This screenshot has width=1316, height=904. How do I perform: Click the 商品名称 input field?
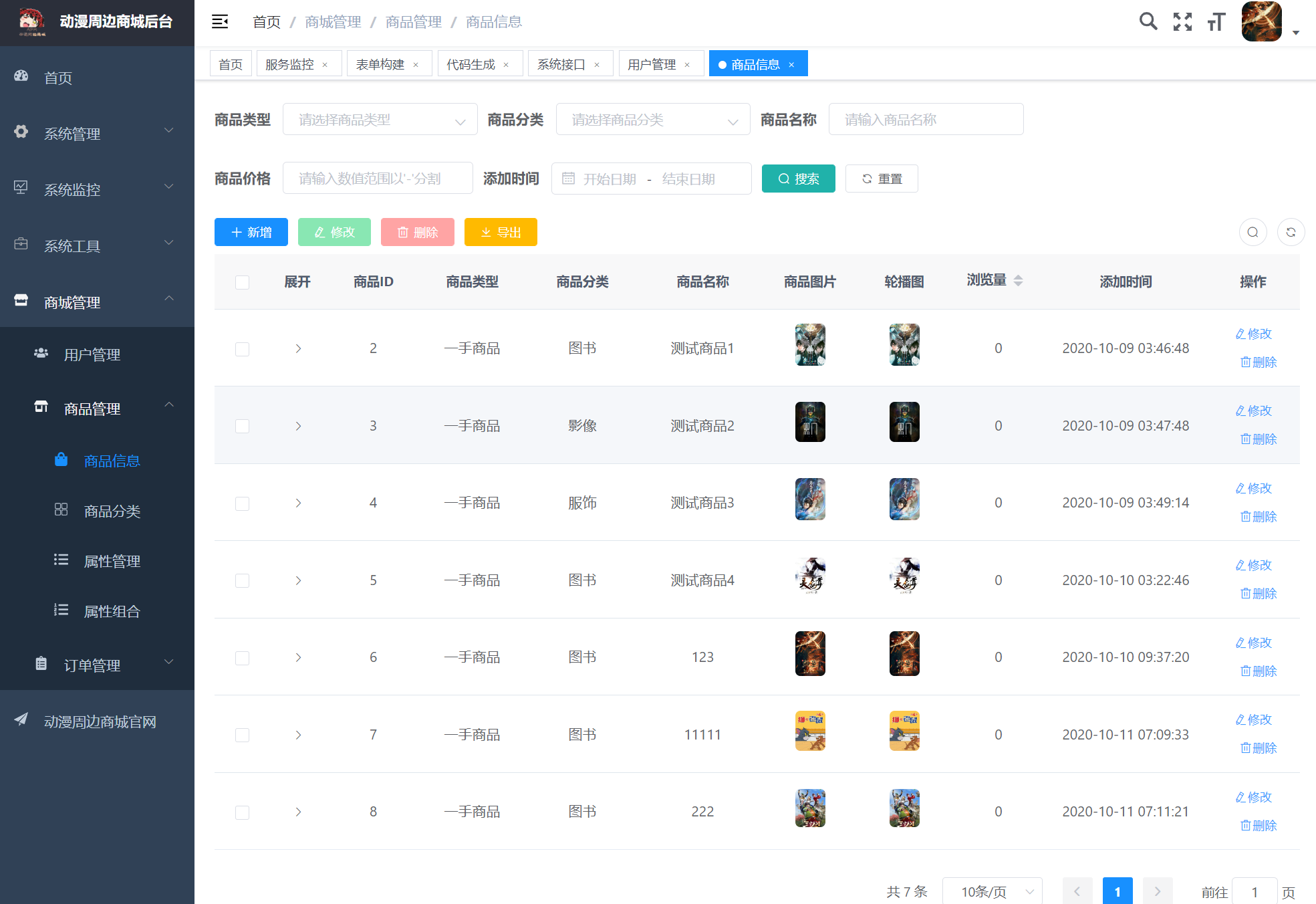(926, 120)
